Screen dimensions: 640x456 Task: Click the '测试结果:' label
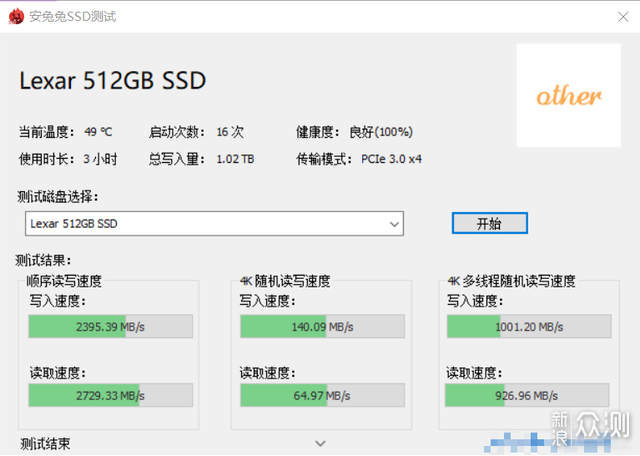click(x=44, y=260)
